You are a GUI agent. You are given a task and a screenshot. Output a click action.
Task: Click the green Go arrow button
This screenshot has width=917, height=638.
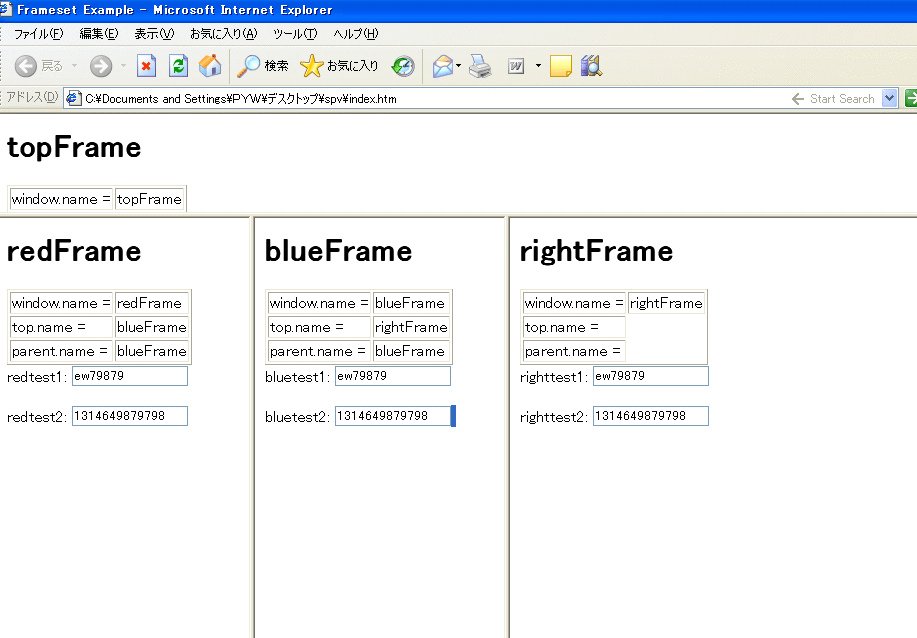[911, 98]
